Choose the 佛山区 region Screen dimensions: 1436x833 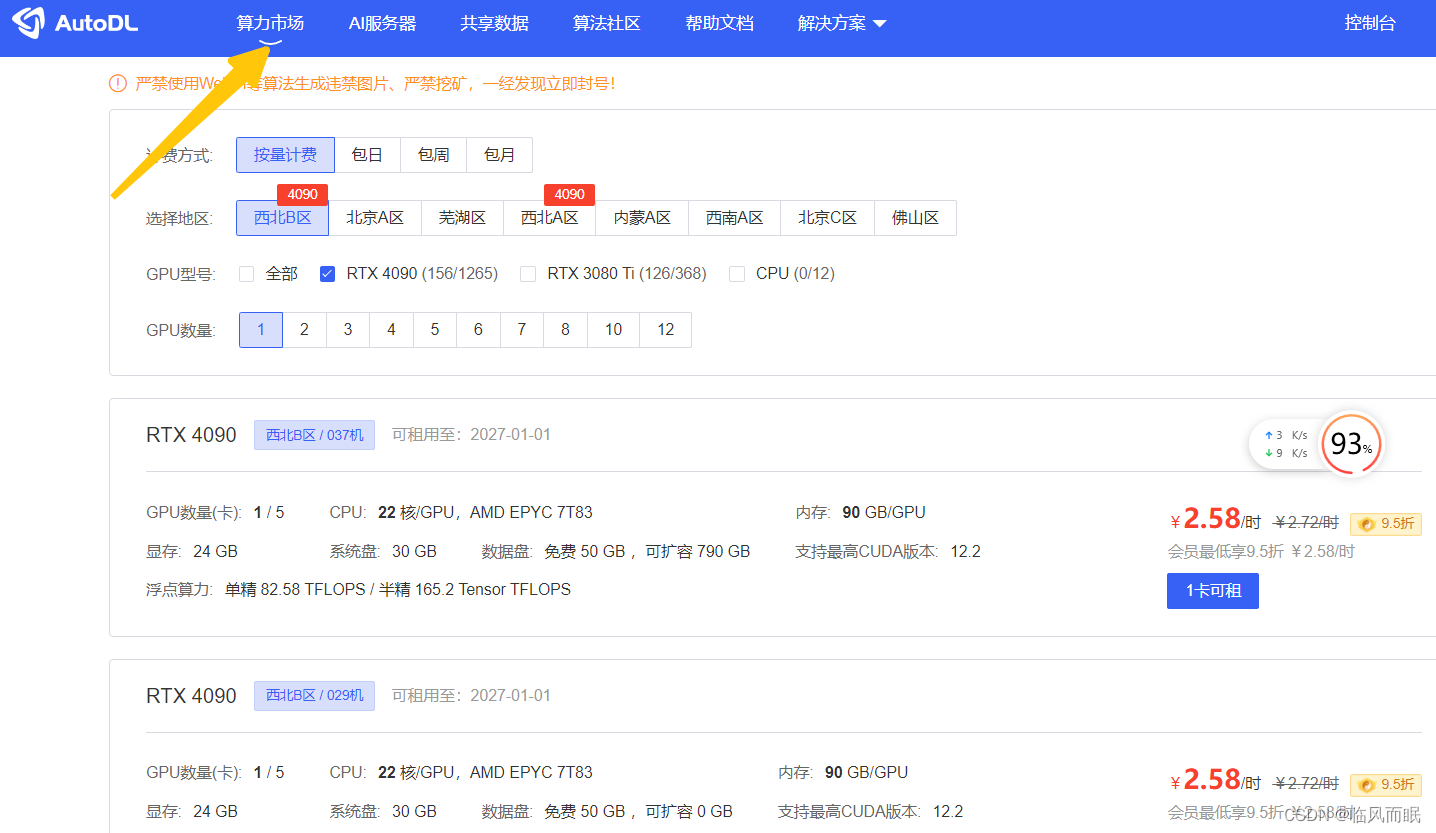pos(915,218)
